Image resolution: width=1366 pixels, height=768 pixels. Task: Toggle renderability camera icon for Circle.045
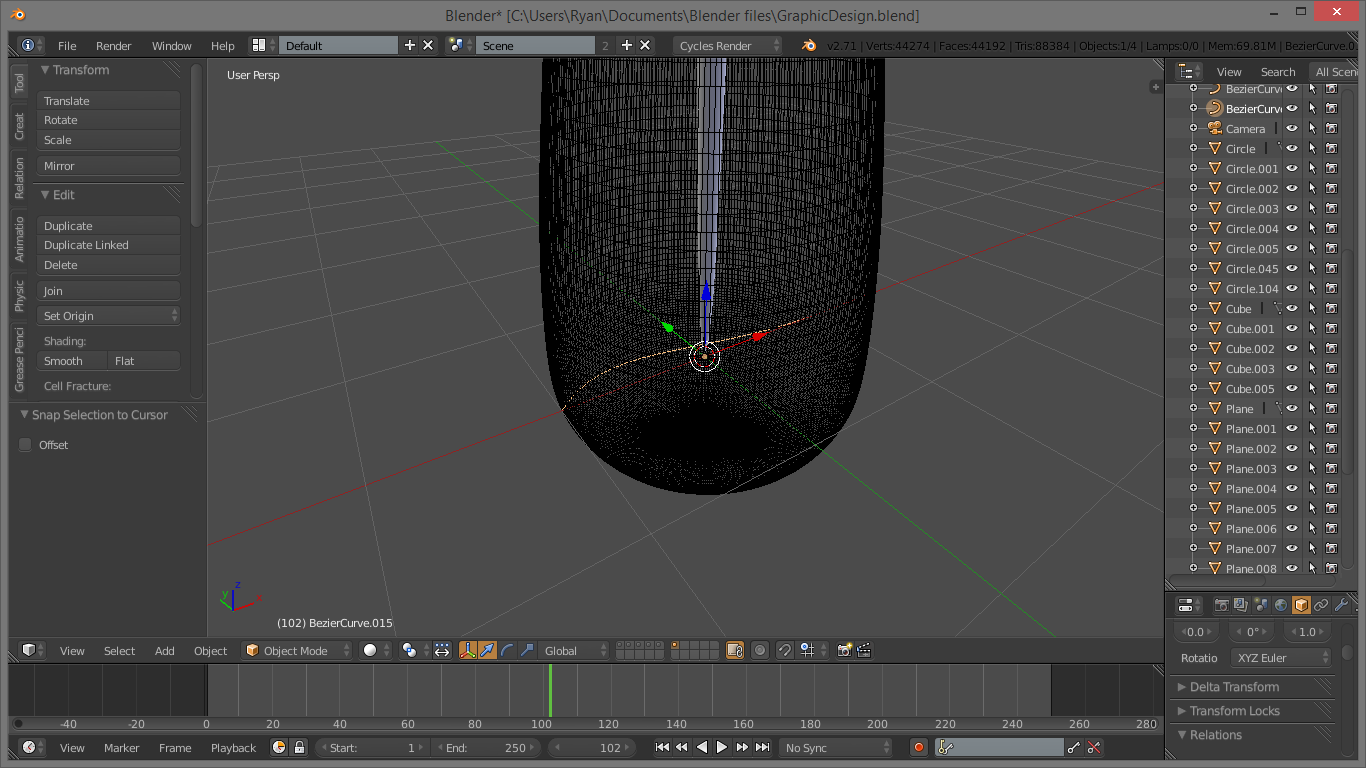pos(1332,268)
